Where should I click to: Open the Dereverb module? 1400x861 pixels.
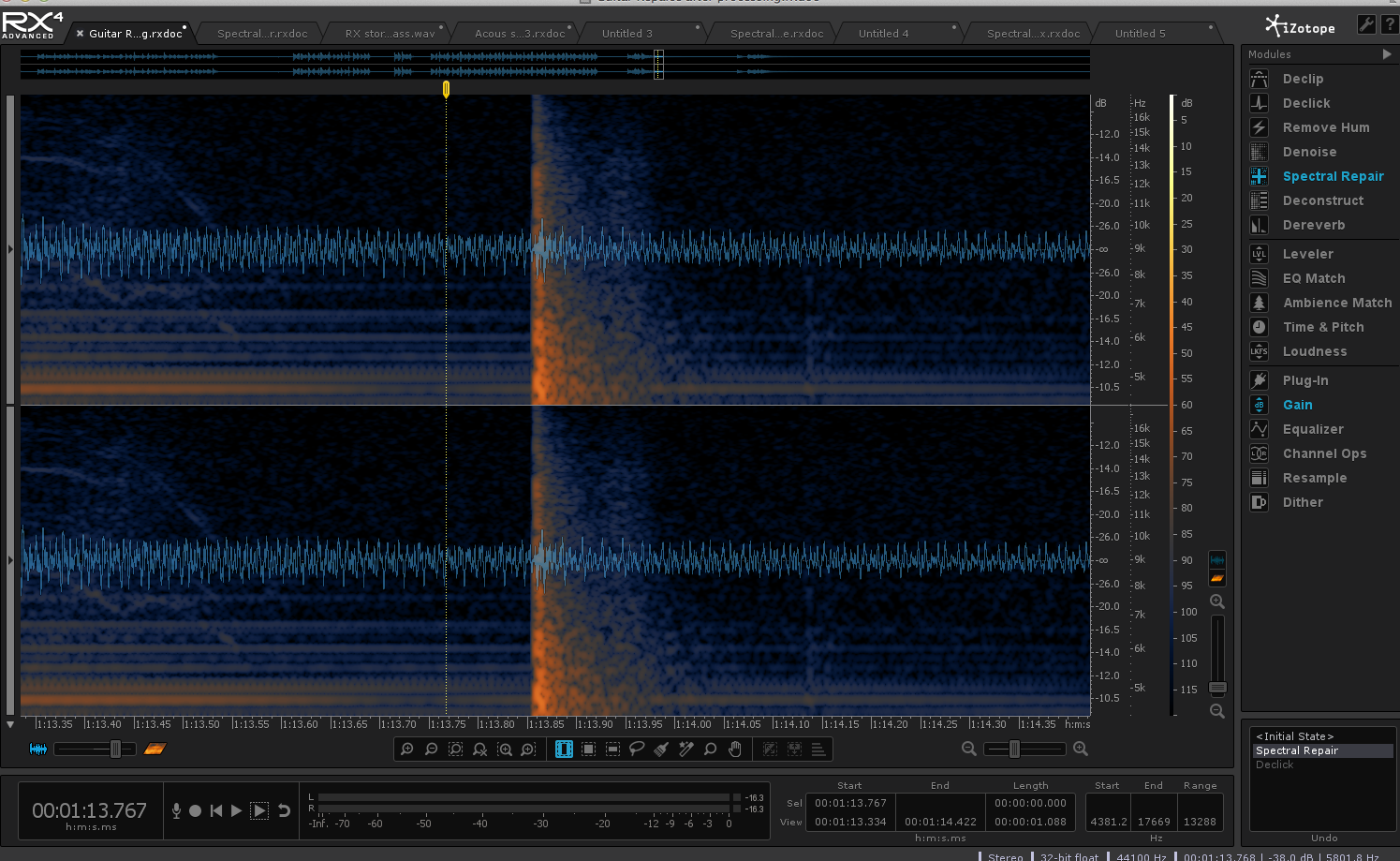tap(1313, 225)
